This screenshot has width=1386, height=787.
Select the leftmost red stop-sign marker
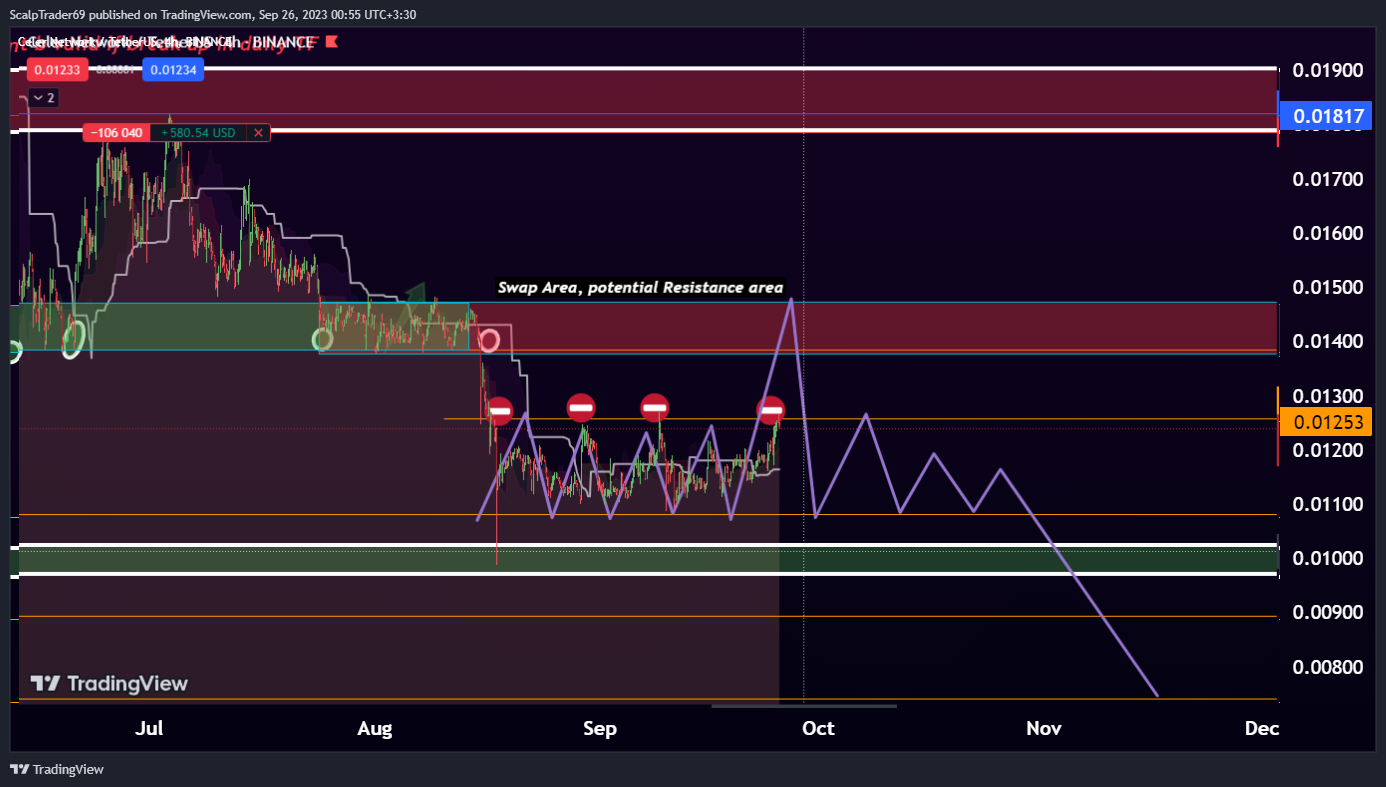(x=500, y=409)
